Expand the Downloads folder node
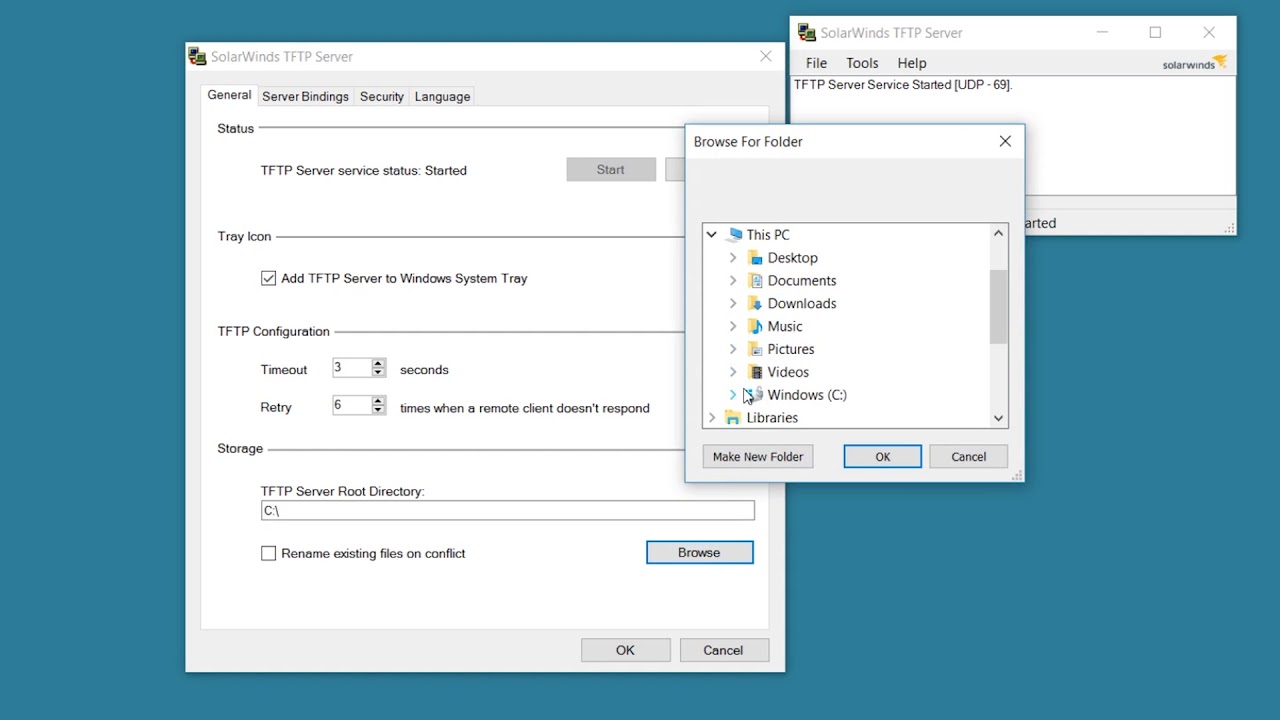This screenshot has height=720, width=1280. click(733, 304)
